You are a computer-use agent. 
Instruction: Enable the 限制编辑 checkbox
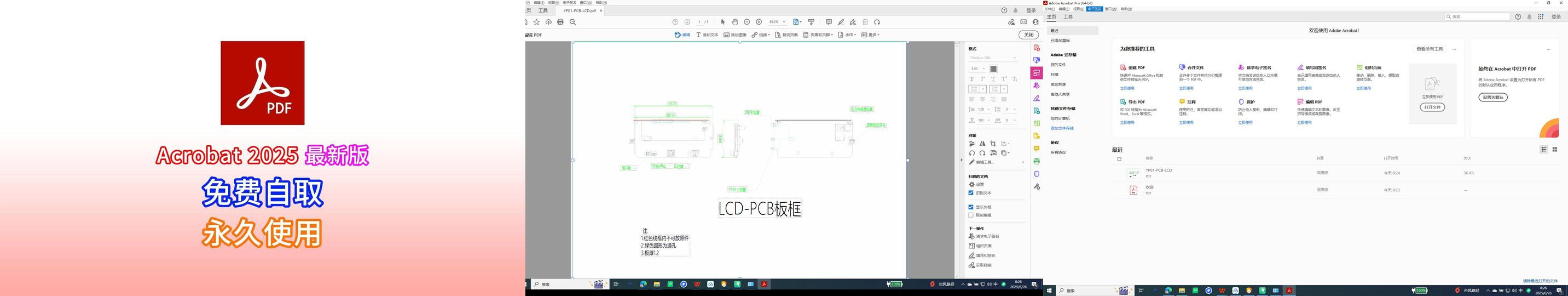[971, 215]
